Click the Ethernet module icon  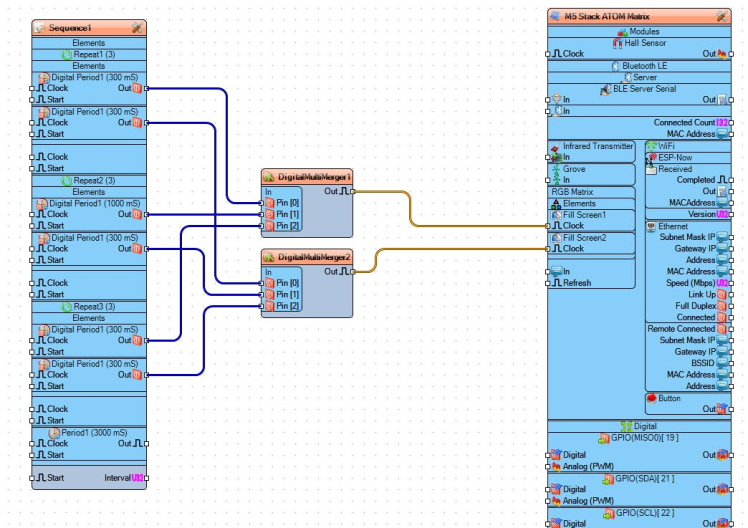[x=651, y=227]
